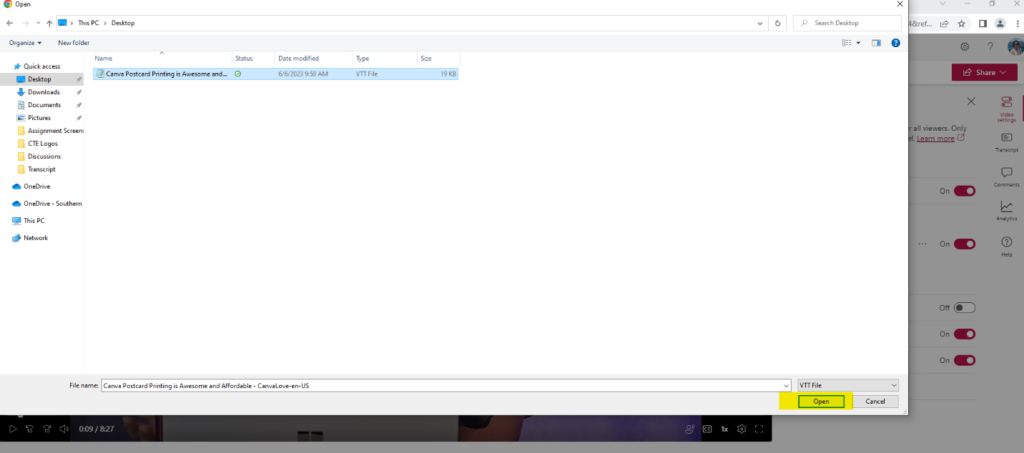Bookmark this page with the star icon
The image size is (1024, 453).
961,23
